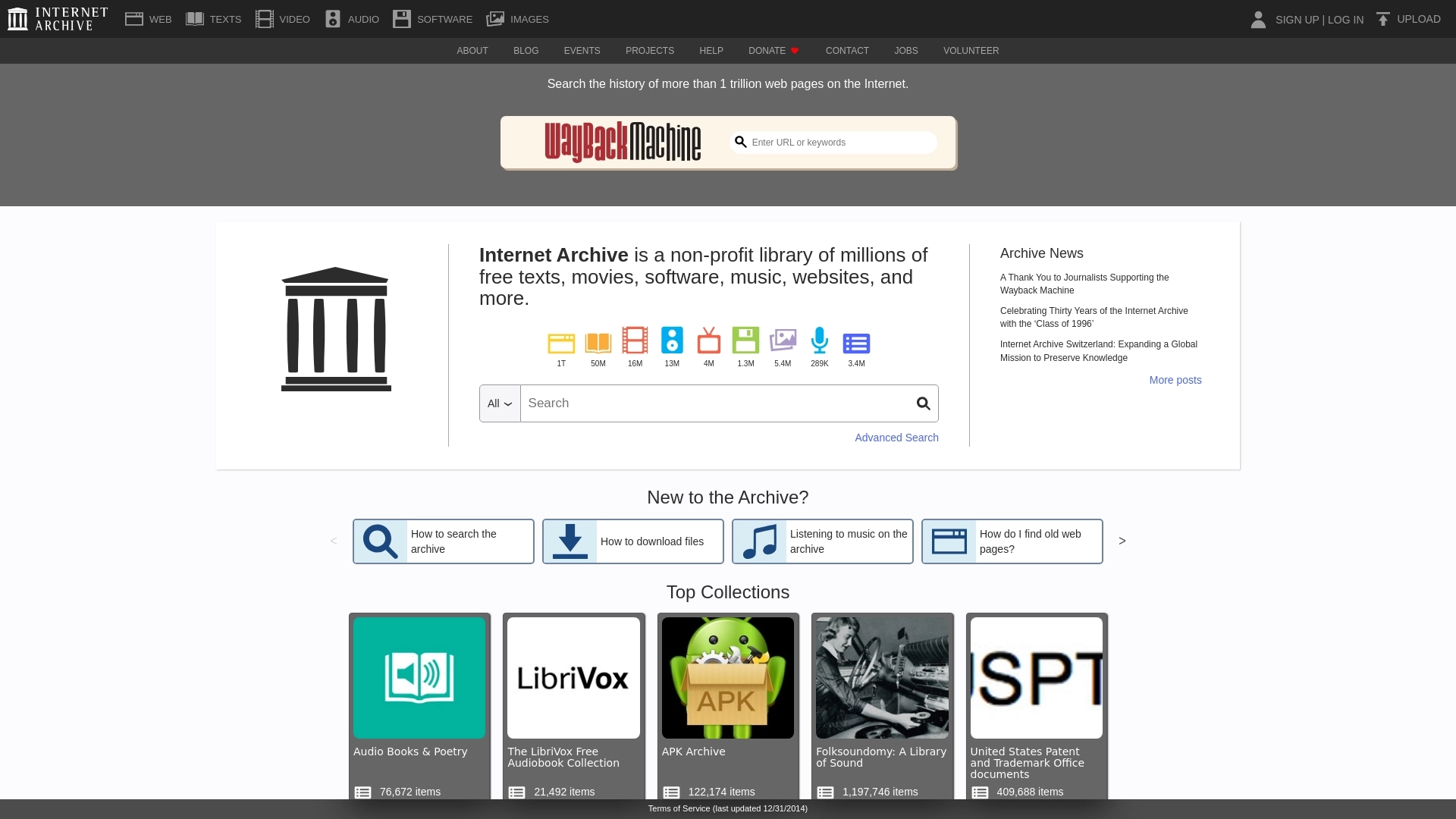Click the Audio Books & Poetry title
The image size is (1456, 819).
point(410,752)
